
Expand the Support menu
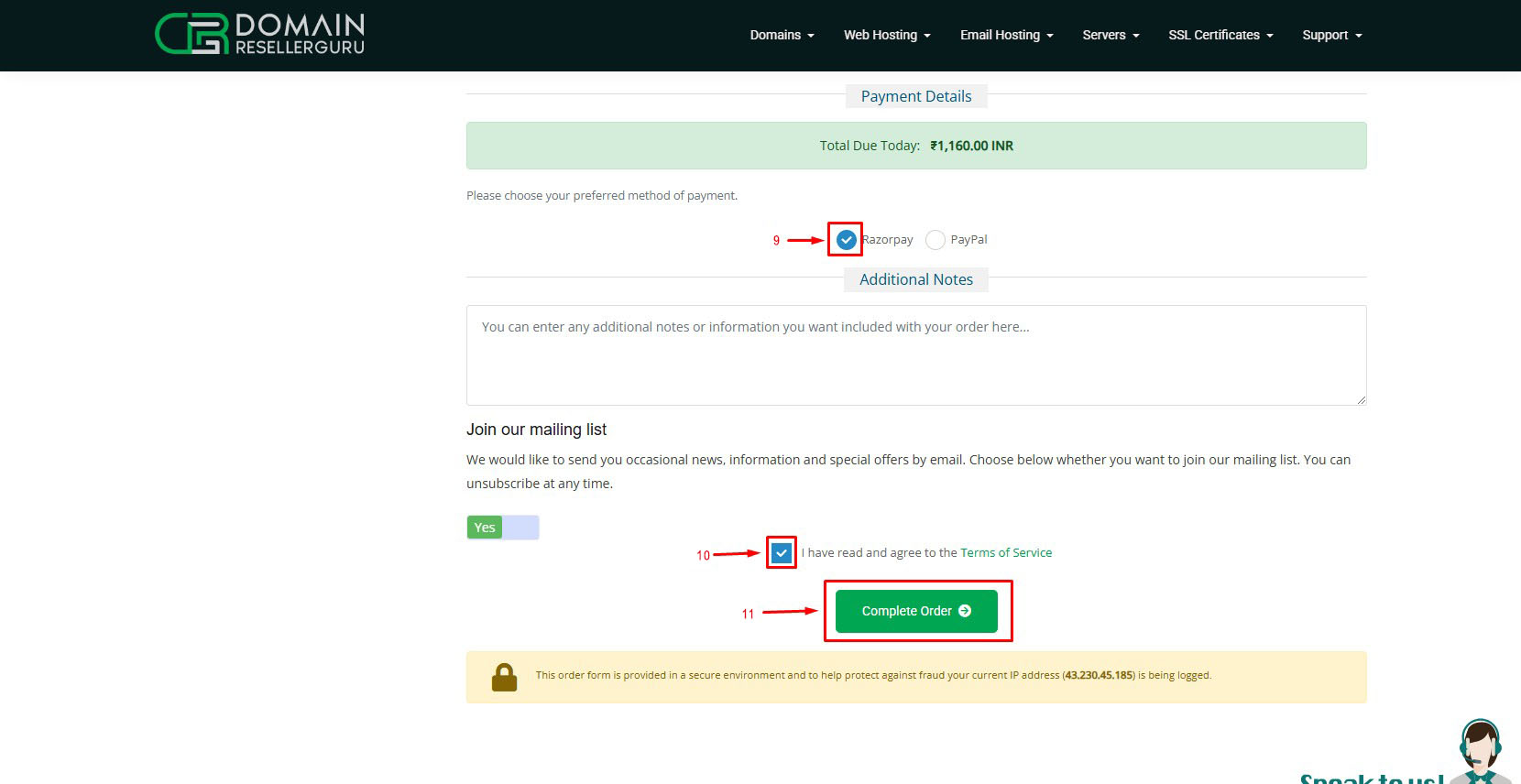pyautogui.click(x=1332, y=35)
